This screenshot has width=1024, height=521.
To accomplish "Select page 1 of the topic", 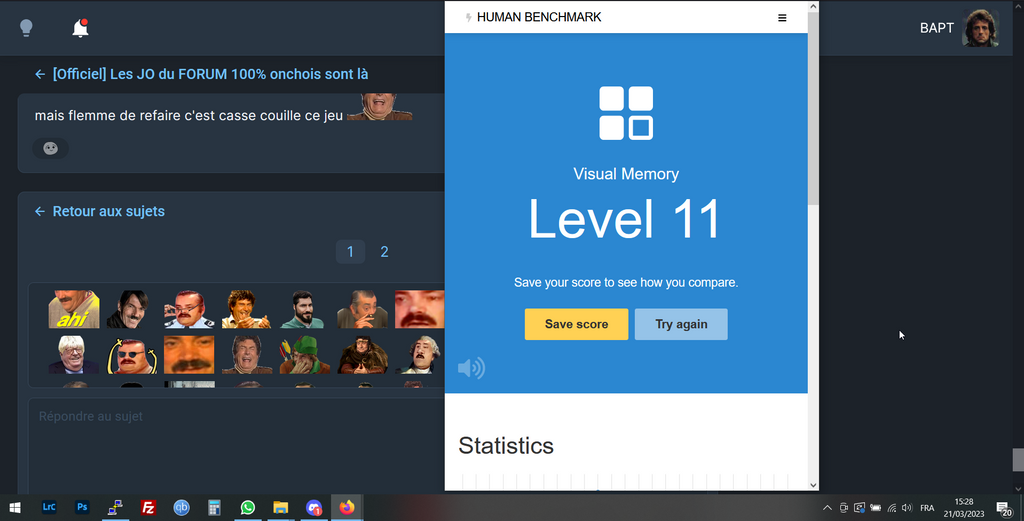I will point(350,251).
